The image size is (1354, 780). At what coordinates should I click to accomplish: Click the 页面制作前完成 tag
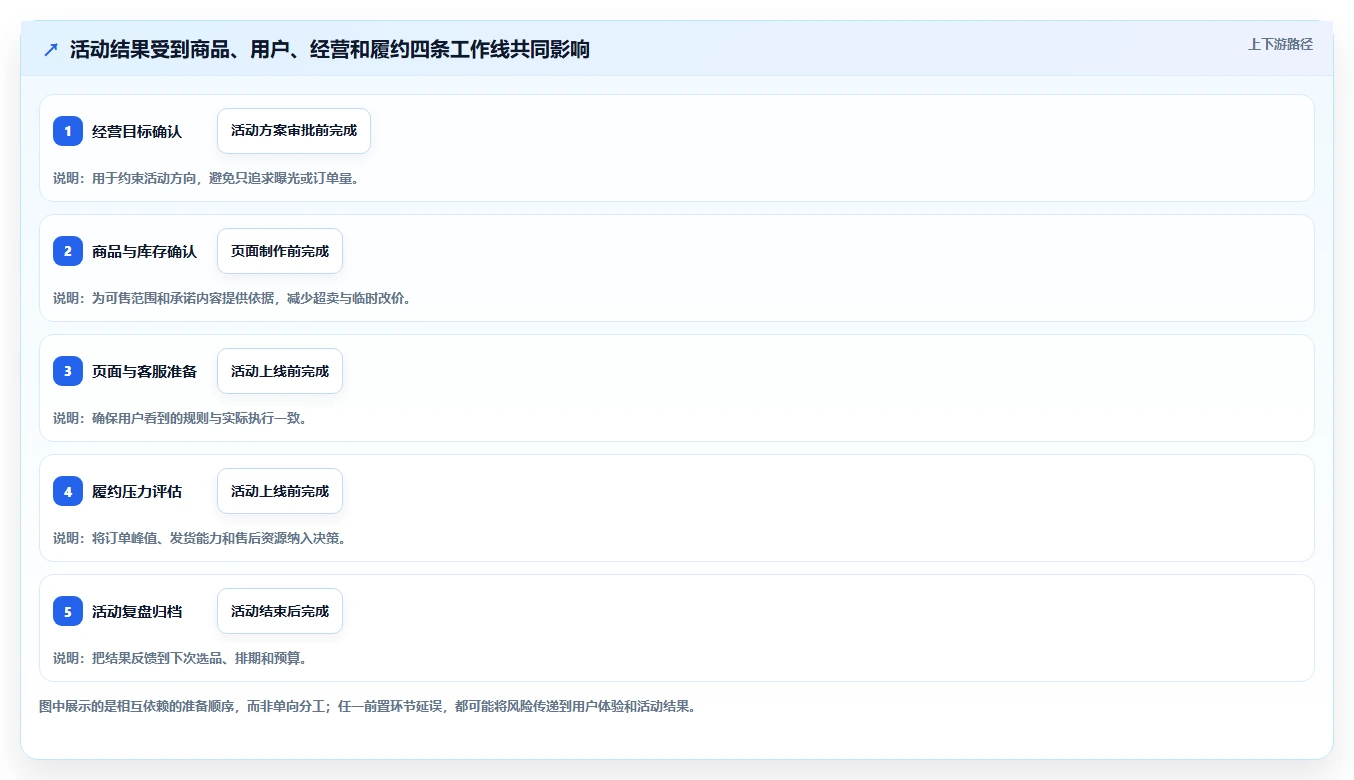pos(280,251)
